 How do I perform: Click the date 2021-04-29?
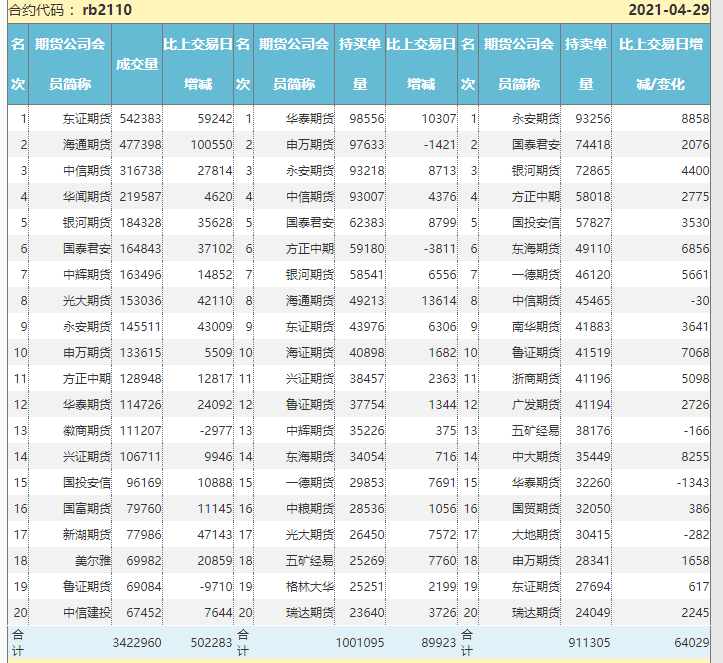(669, 10)
